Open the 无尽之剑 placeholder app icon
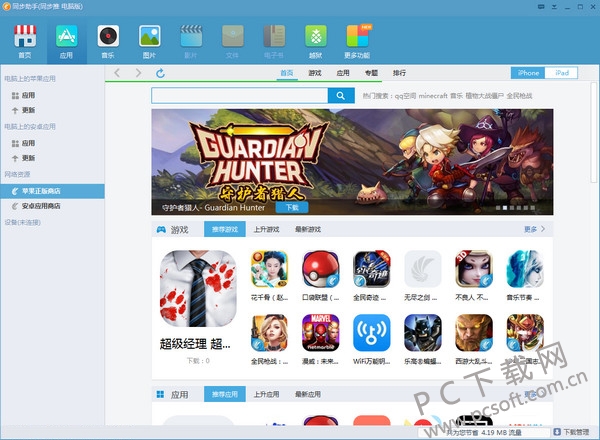Viewport: 600px width, 440px height. (423, 269)
